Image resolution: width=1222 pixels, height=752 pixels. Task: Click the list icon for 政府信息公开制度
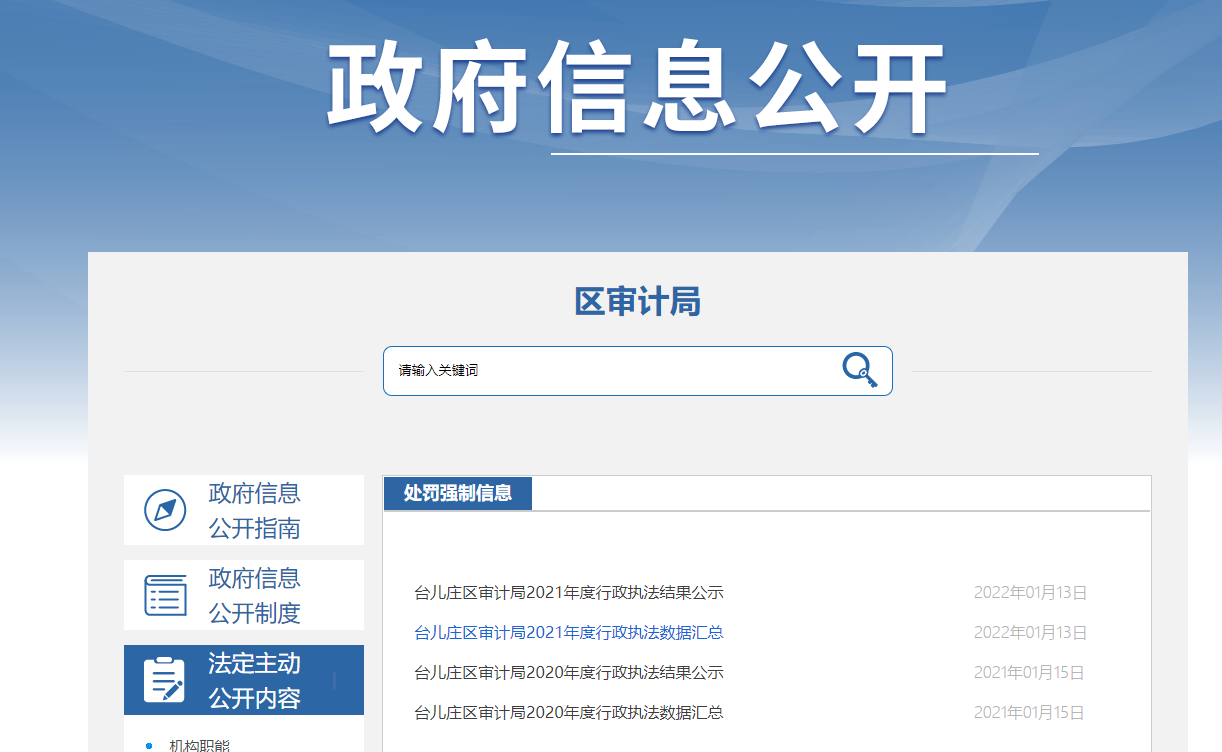coord(165,595)
